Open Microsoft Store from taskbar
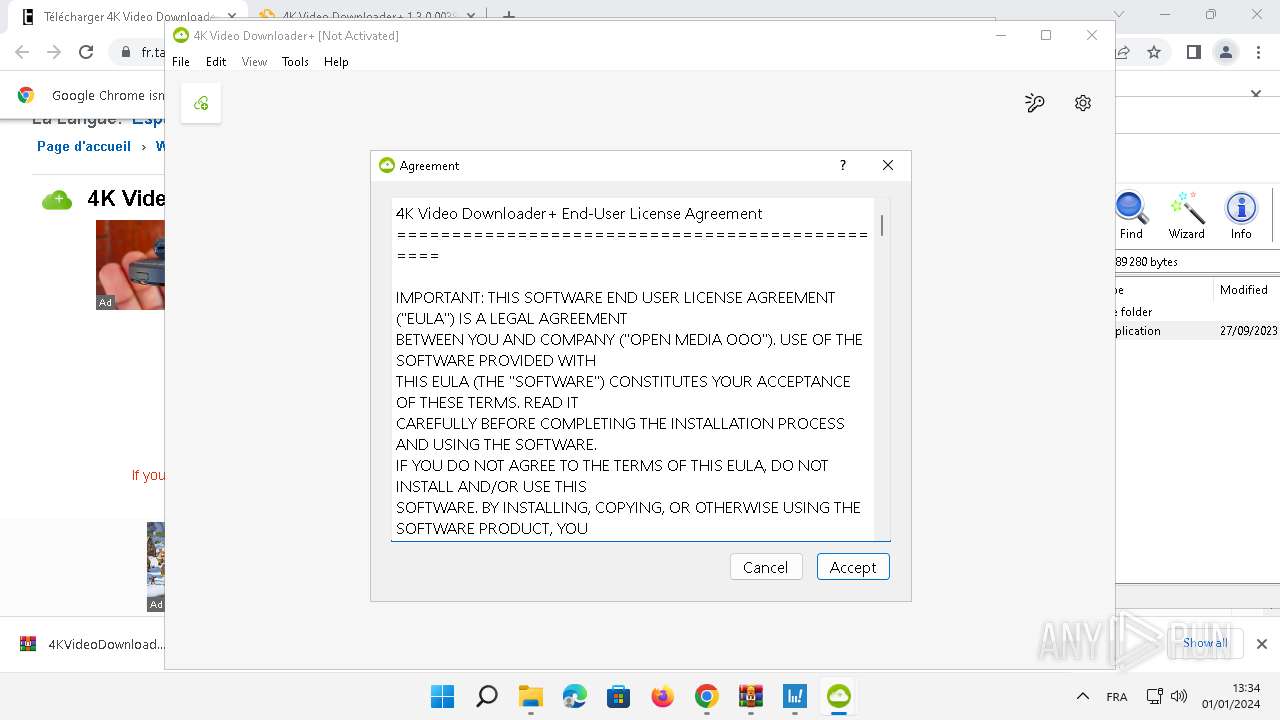 click(618, 696)
